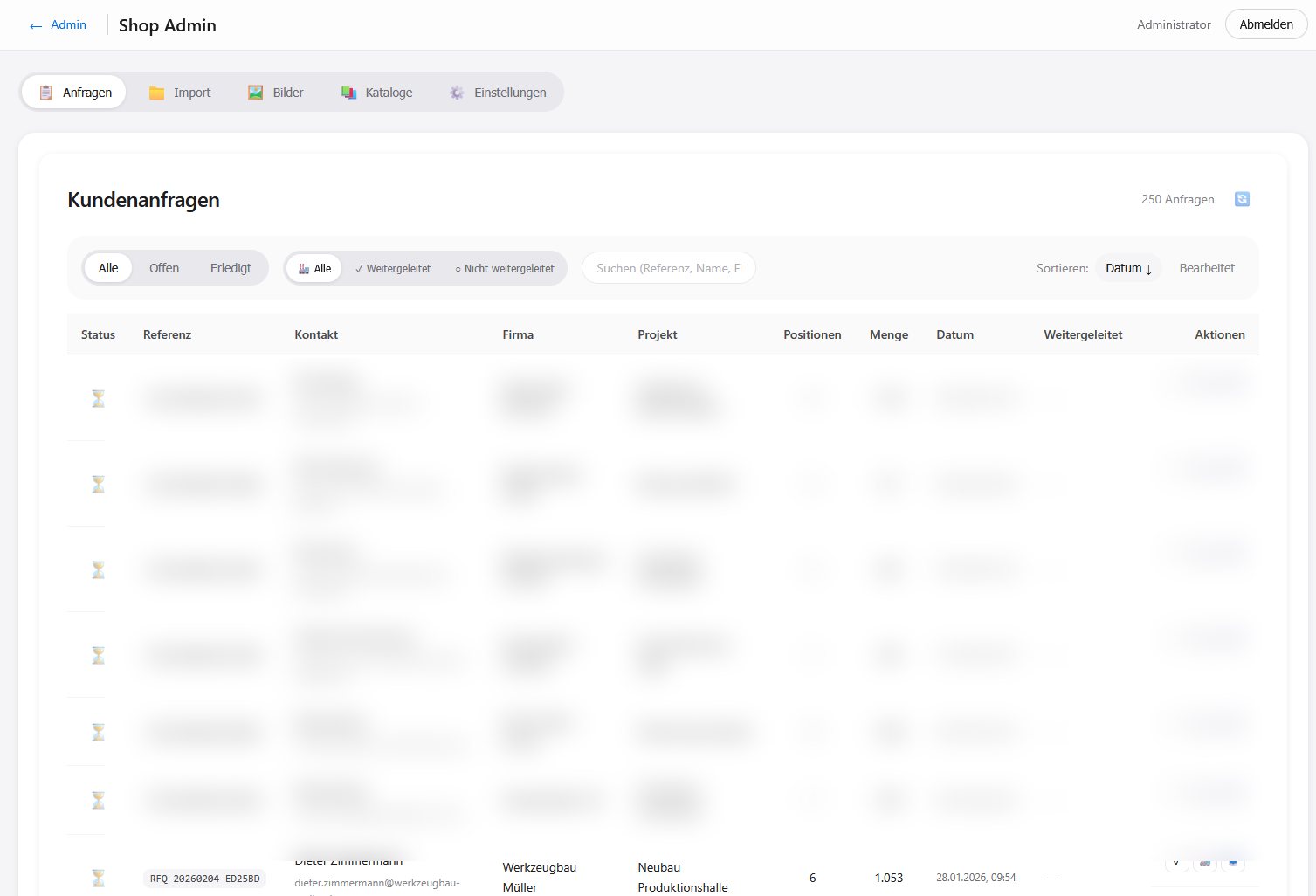Show only Weitergeleitet requests
The width and height of the screenshot is (1316, 896).
coord(393,268)
